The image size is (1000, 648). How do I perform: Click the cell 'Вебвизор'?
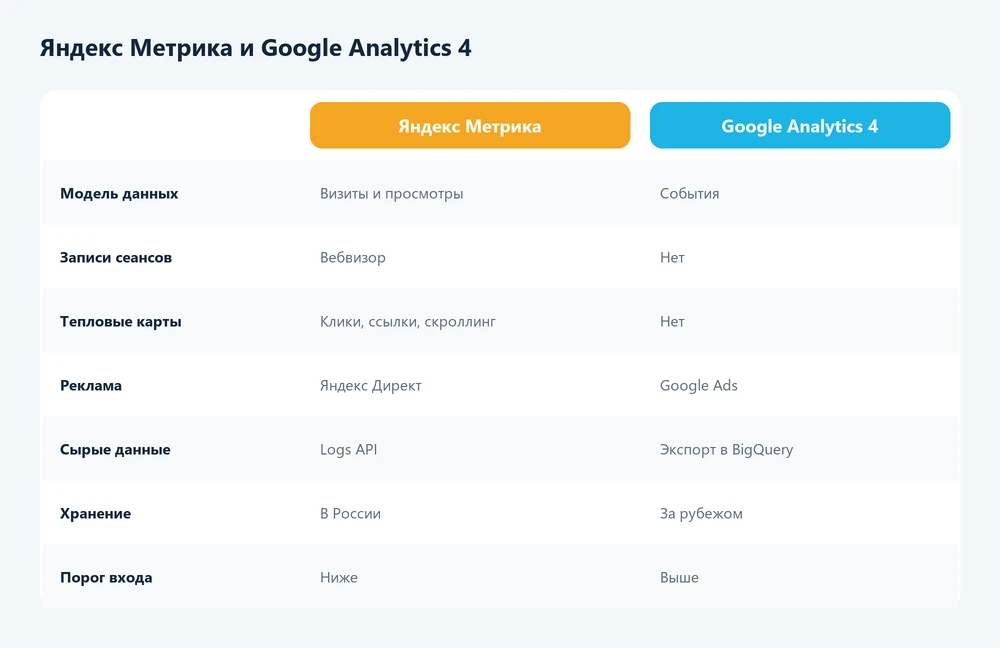[353, 258]
